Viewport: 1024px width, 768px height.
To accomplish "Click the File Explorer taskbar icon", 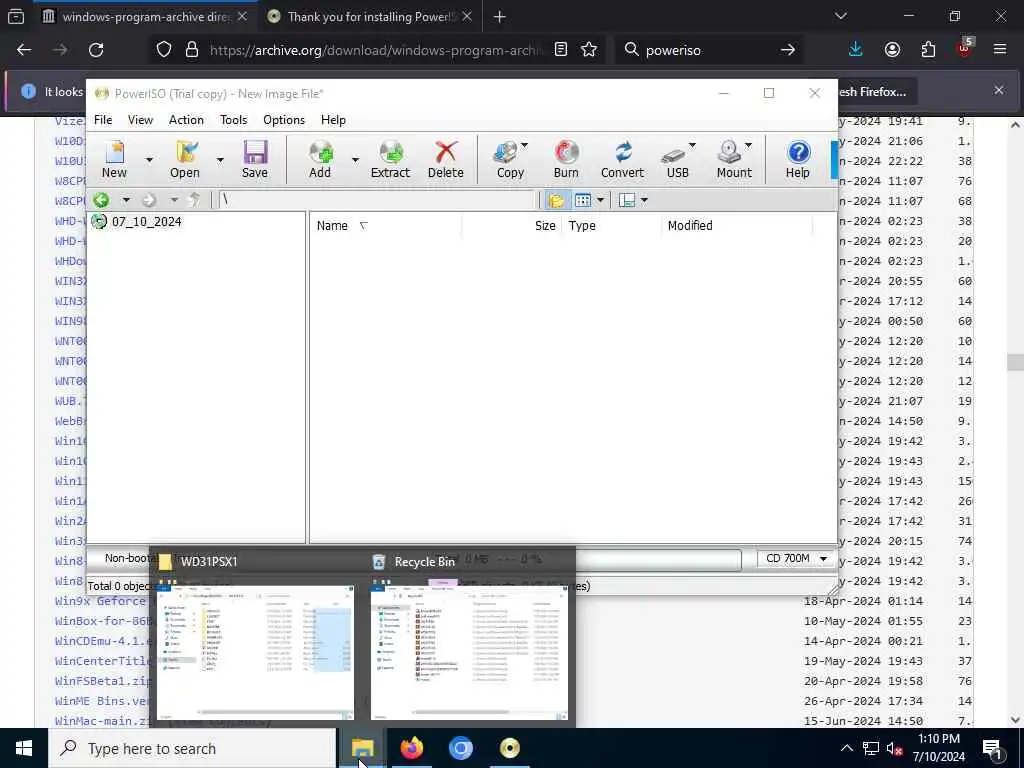I will click(362, 748).
